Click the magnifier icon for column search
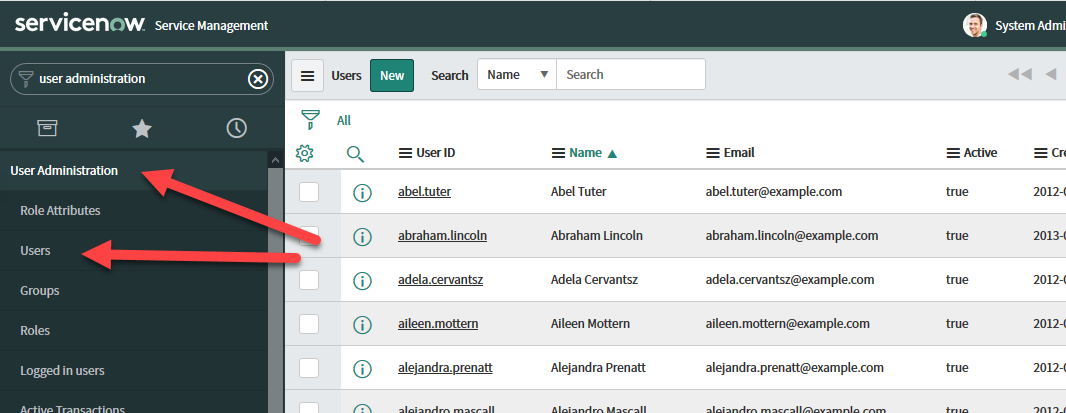This screenshot has width=1066, height=413. tap(355, 154)
